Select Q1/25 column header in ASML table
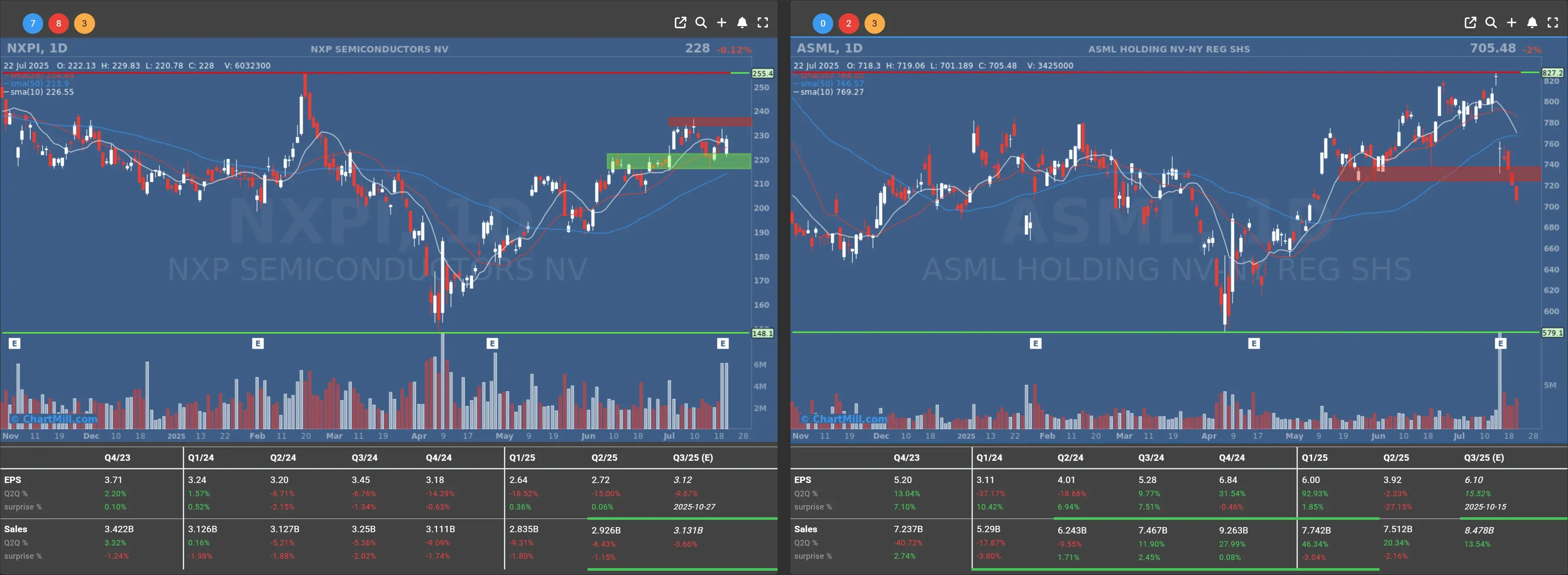This screenshot has width=1568, height=575. 1314,458
